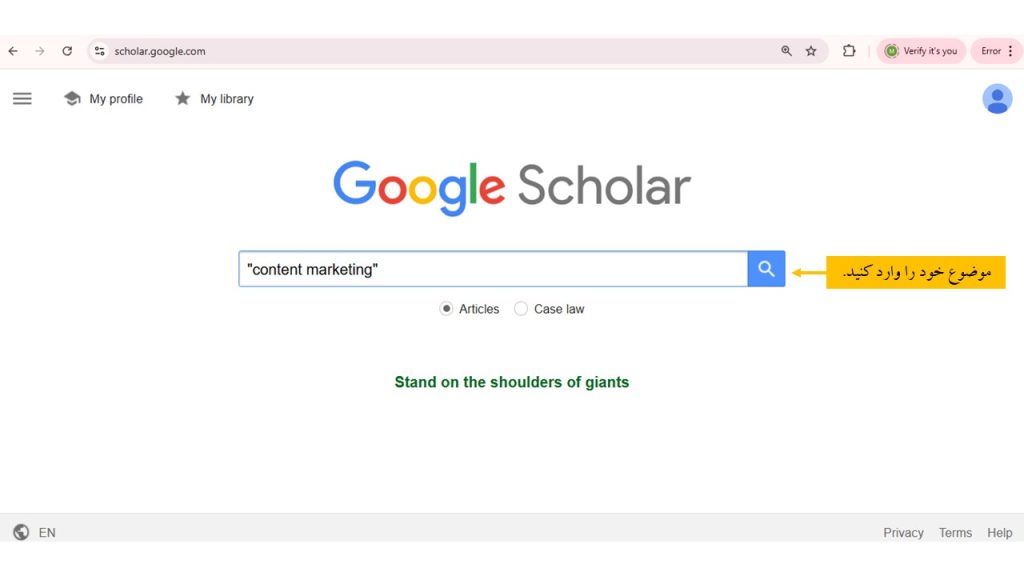
Task: Reload the Google Scholar page
Action: point(67,51)
